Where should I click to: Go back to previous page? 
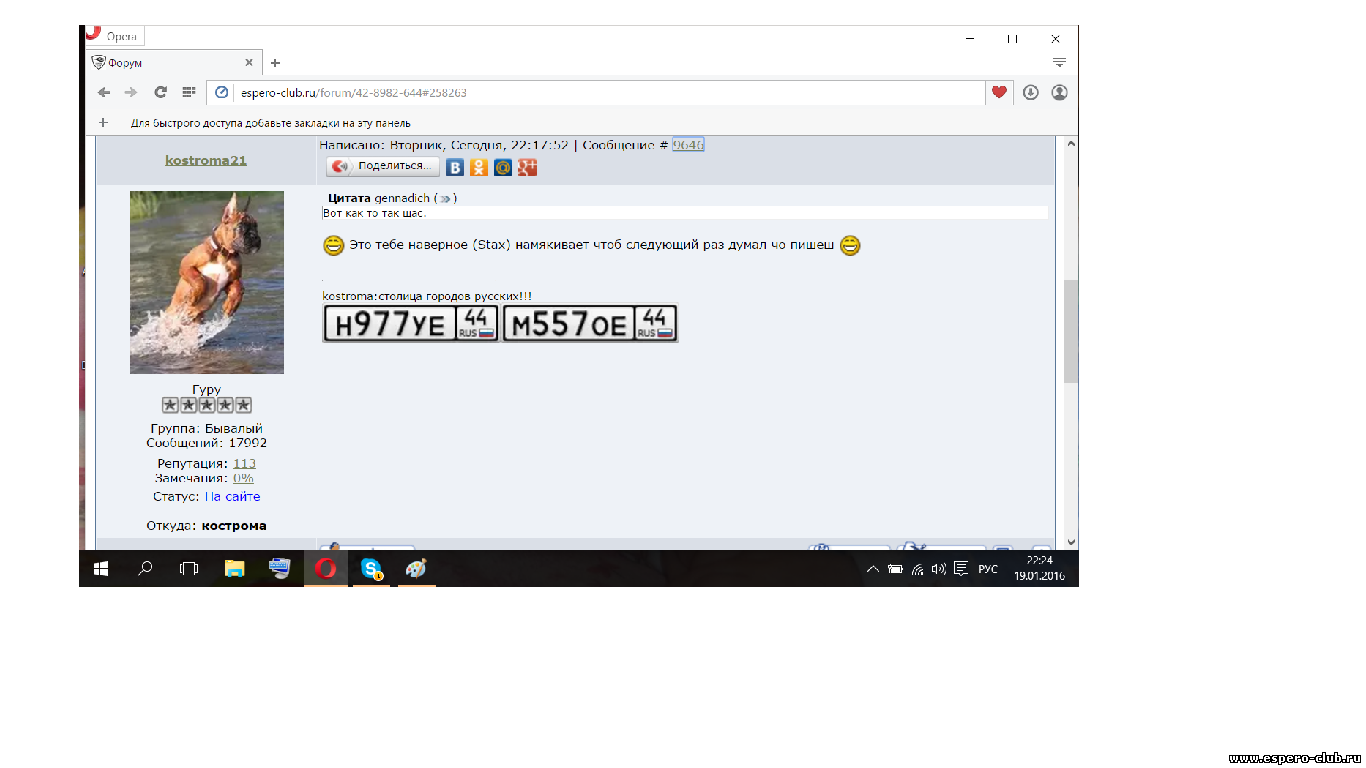(x=104, y=92)
